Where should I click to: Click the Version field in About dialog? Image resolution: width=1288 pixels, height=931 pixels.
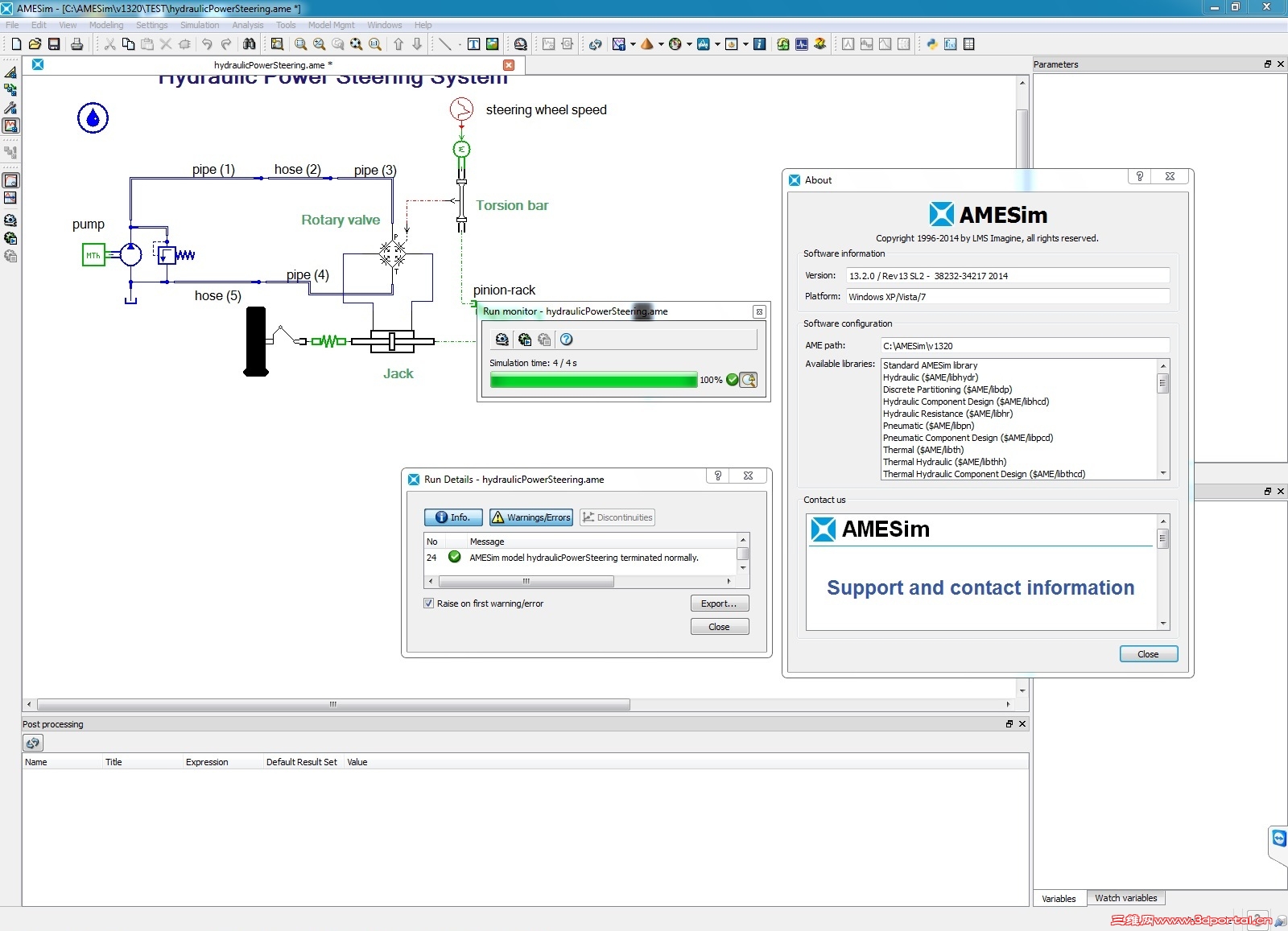pos(1007,276)
